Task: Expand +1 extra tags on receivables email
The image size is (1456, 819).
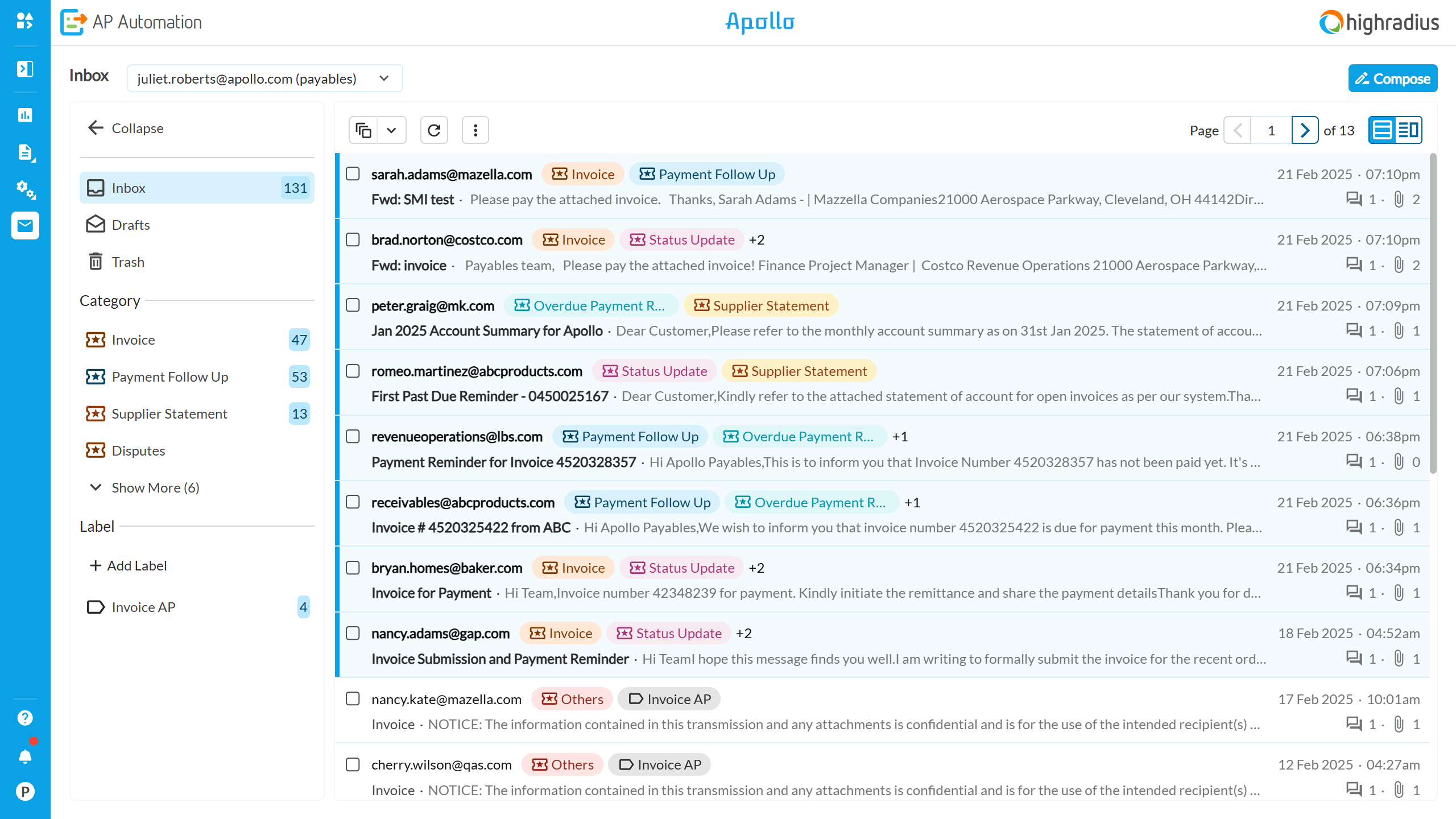Action: pos(912,502)
